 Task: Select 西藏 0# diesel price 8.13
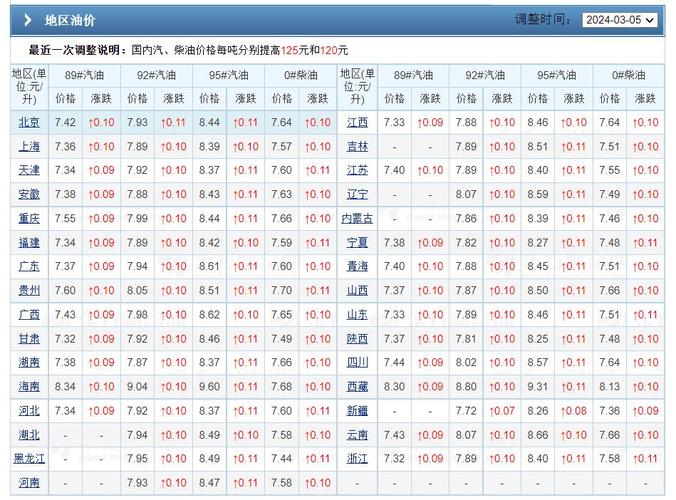coord(610,387)
